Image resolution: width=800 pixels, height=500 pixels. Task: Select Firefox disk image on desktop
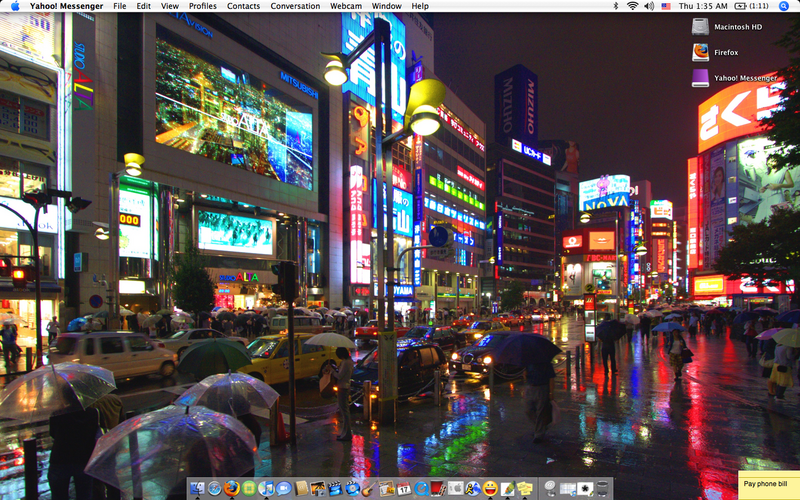[x=701, y=52]
